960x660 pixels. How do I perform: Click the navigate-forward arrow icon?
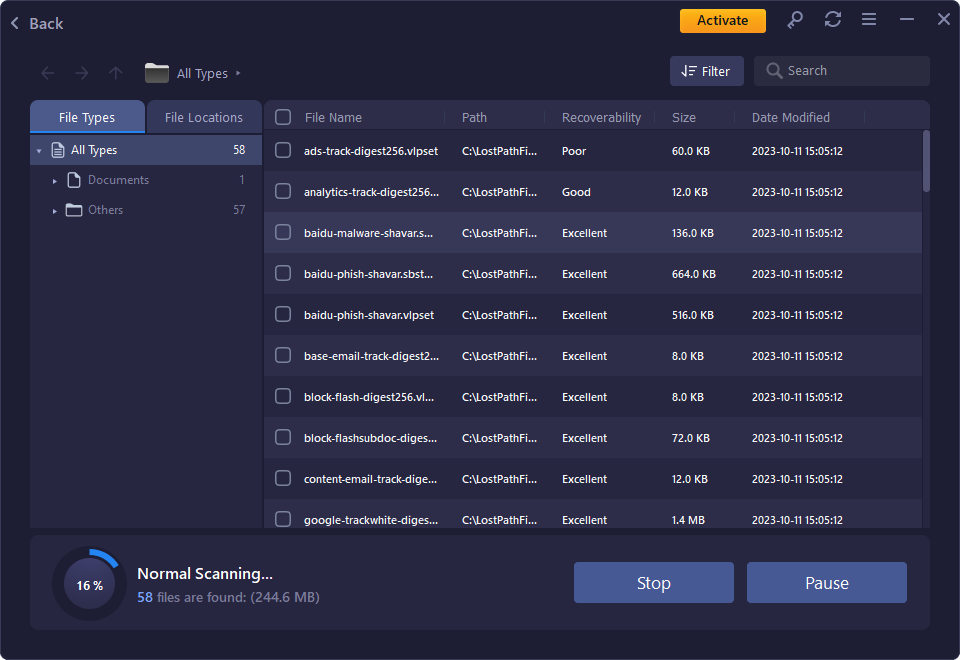point(81,72)
